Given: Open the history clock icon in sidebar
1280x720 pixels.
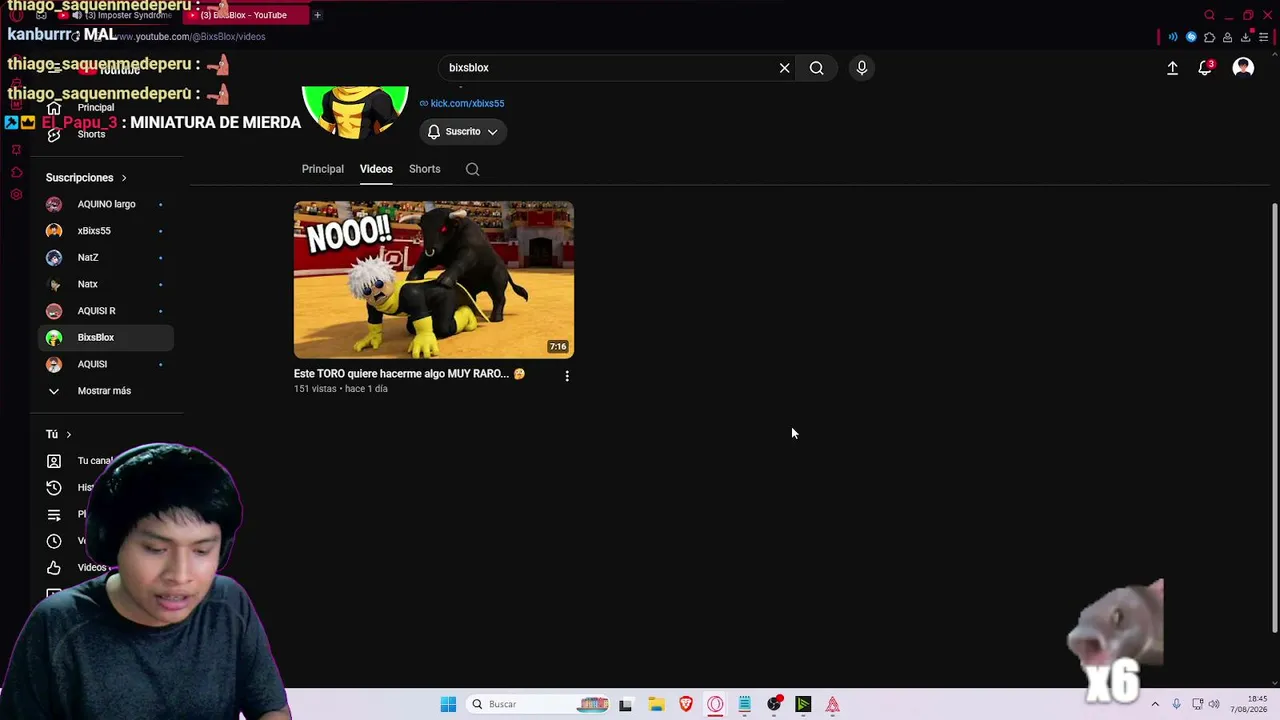Looking at the screenshot, I should pos(54,488).
